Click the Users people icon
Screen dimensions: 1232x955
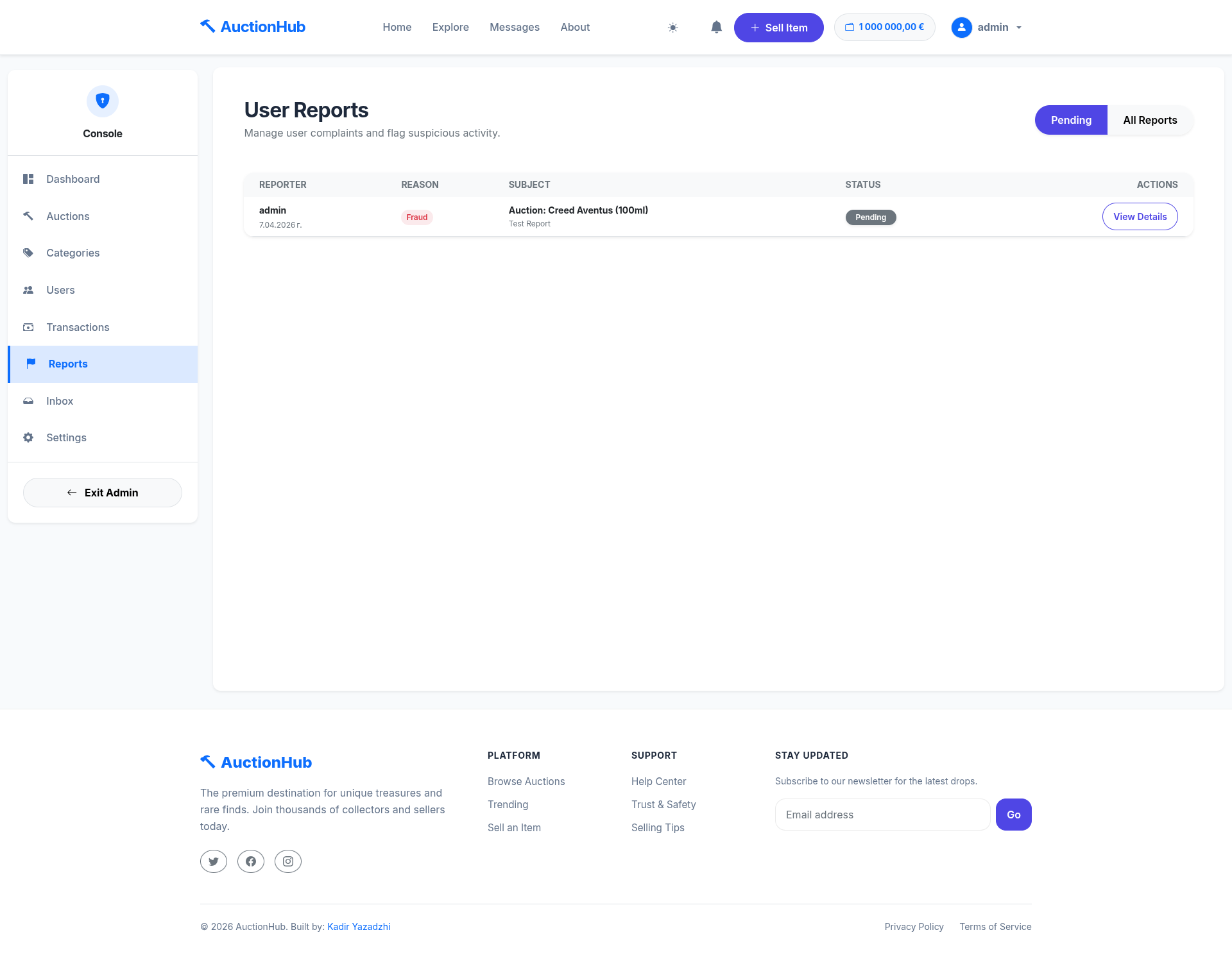tap(28, 290)
